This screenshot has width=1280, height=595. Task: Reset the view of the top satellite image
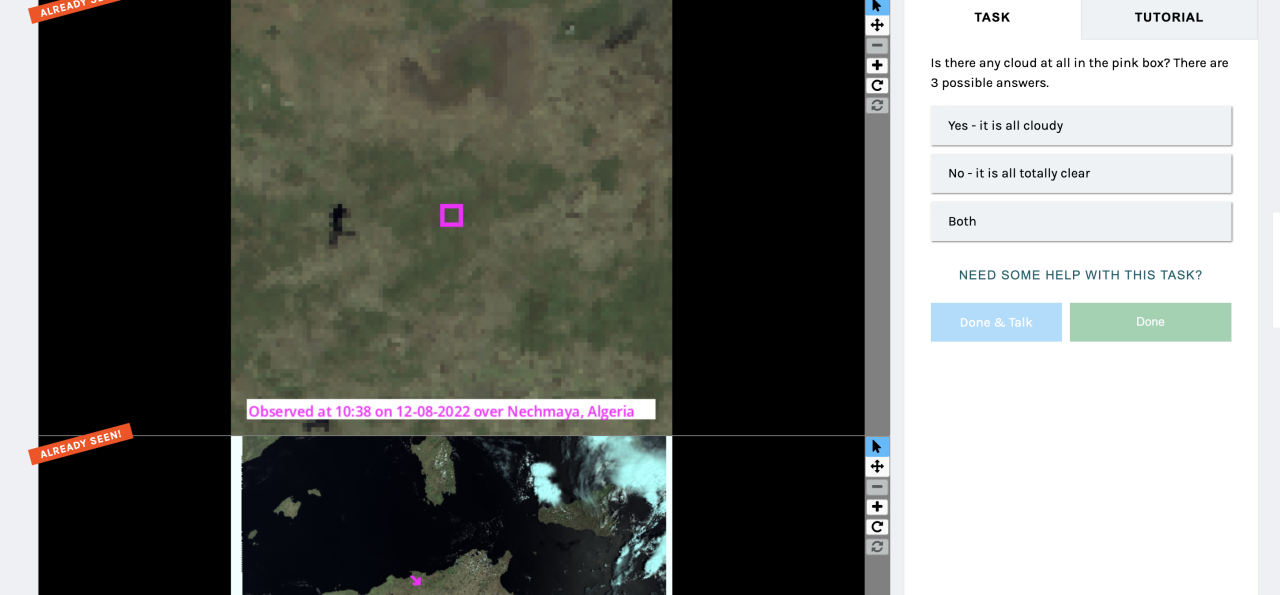(877, 105)
